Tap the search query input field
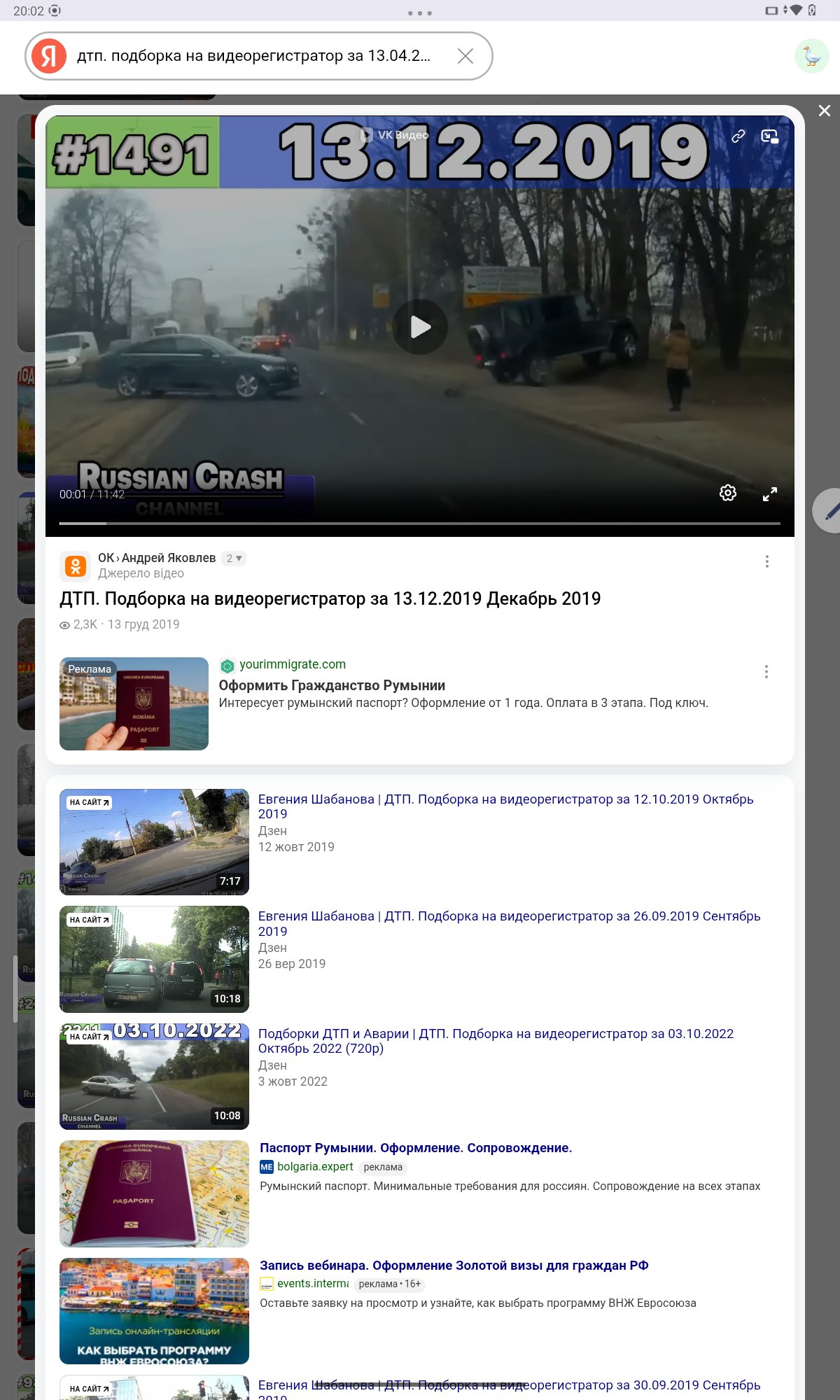 (253, 56)
